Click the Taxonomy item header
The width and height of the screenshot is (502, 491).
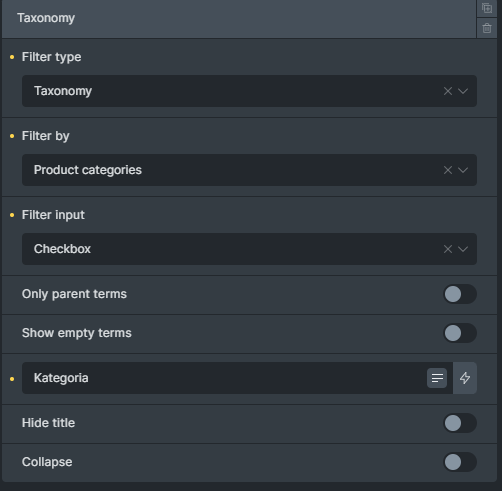239,19
